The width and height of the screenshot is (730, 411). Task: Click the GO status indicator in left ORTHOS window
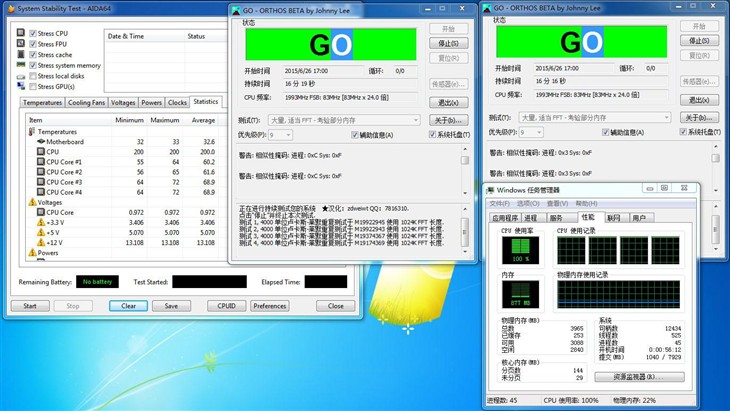331,44
